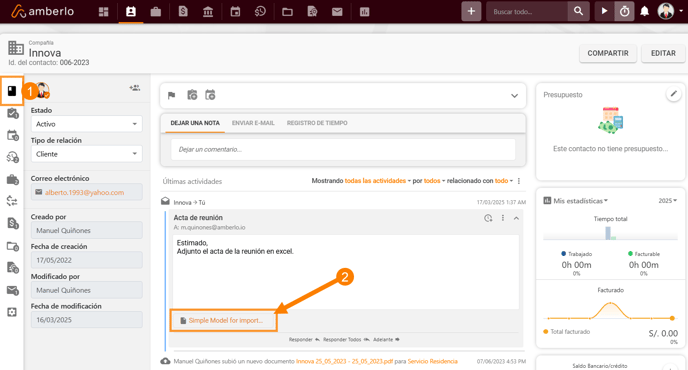Click Adelante to forward the email
The width and height of the screenshot is (688, 370).
point(387,339)
